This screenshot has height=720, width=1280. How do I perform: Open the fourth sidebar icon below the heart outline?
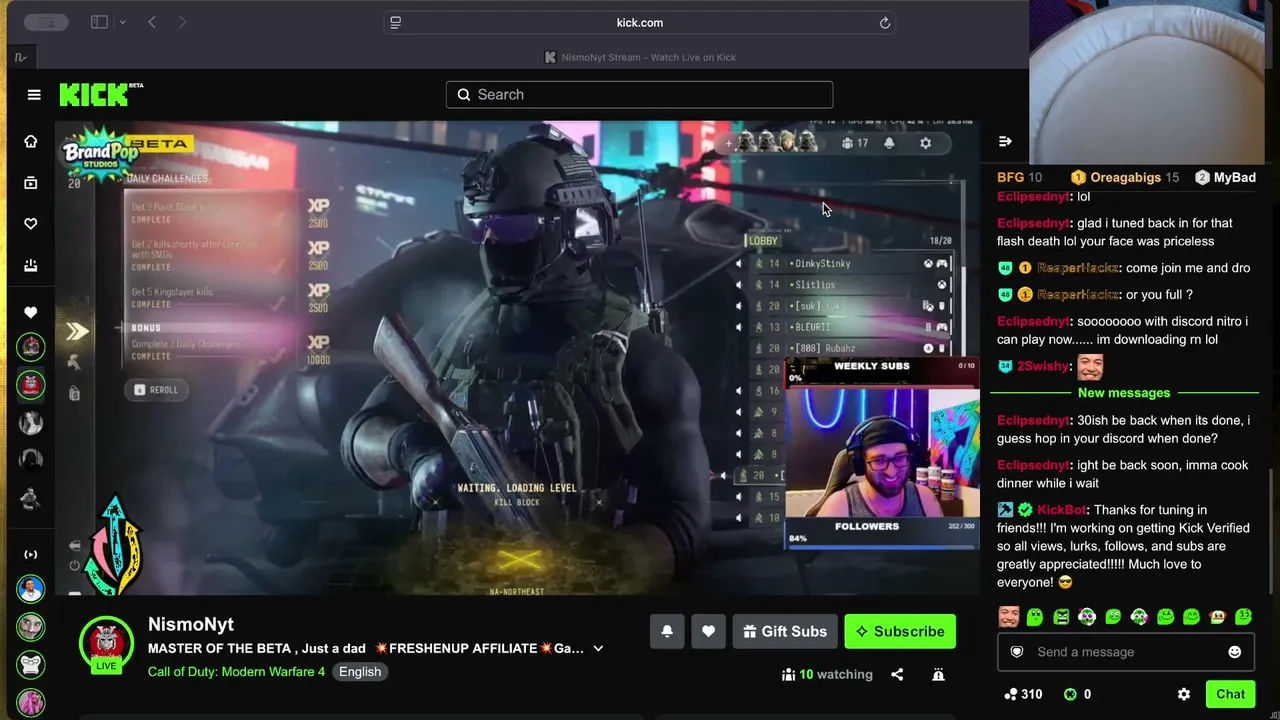coord(31,265)
